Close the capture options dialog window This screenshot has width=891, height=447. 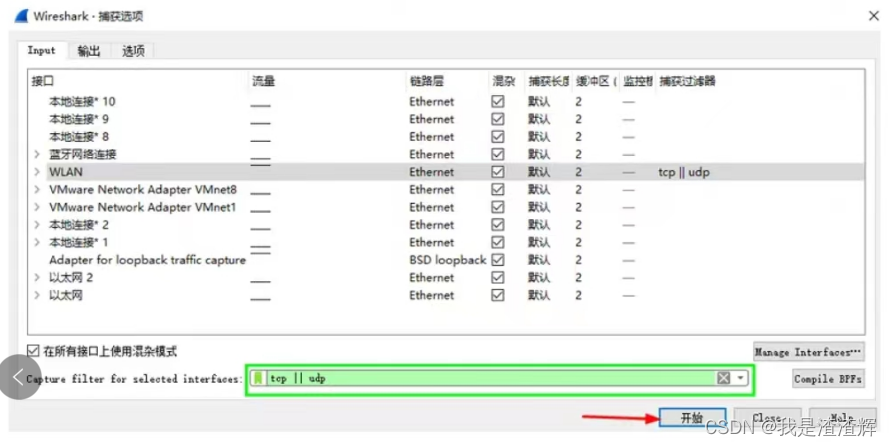(x=874, y=16)
